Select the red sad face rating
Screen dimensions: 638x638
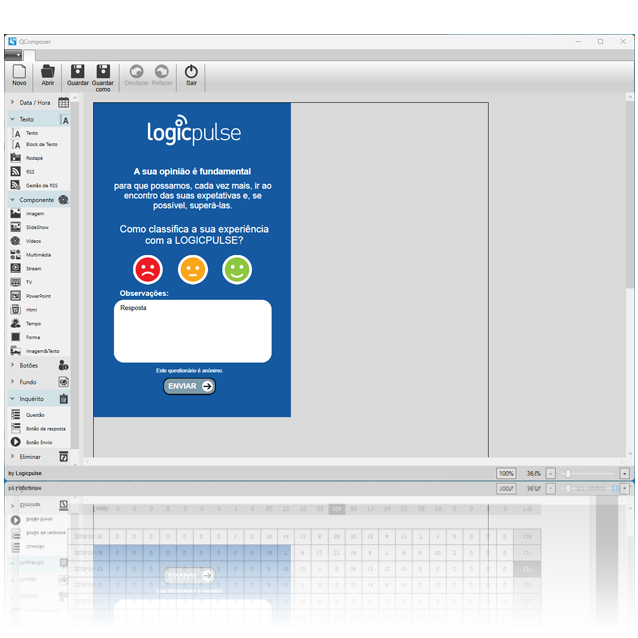tap(148, 269)
